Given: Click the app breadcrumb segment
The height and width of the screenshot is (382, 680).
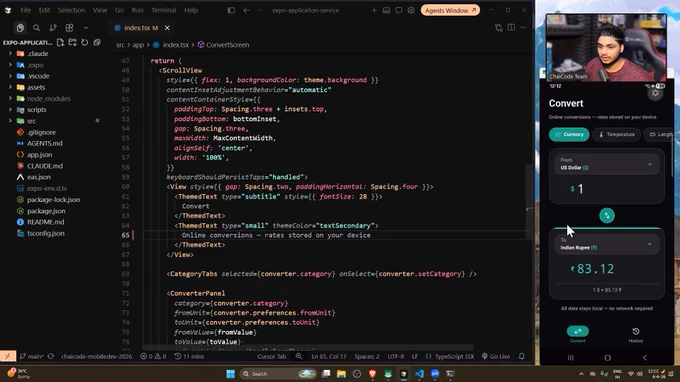Looking at the screenshot, I should [x=138, y=45].
